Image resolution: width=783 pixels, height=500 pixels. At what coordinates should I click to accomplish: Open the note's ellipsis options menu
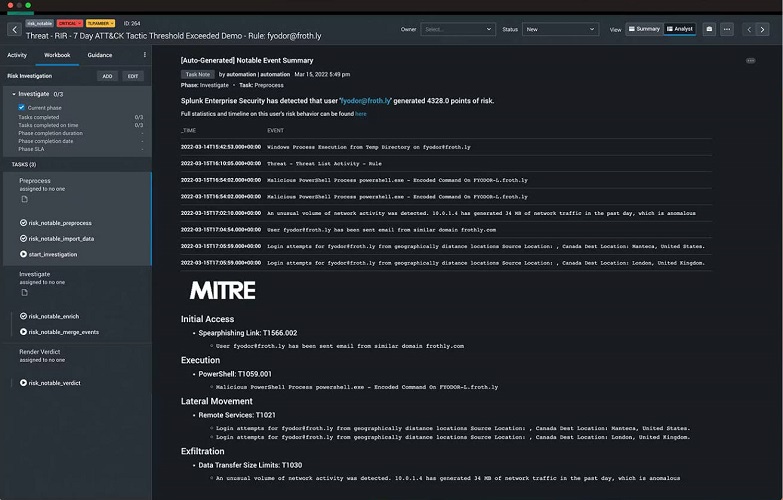[x=751, y=60]
